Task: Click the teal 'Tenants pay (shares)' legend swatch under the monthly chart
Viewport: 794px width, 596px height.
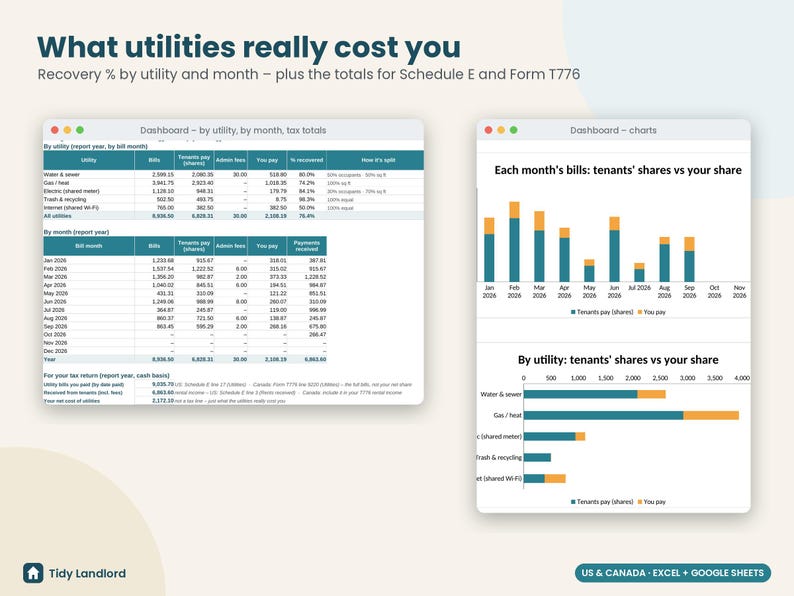Action: 573,312
